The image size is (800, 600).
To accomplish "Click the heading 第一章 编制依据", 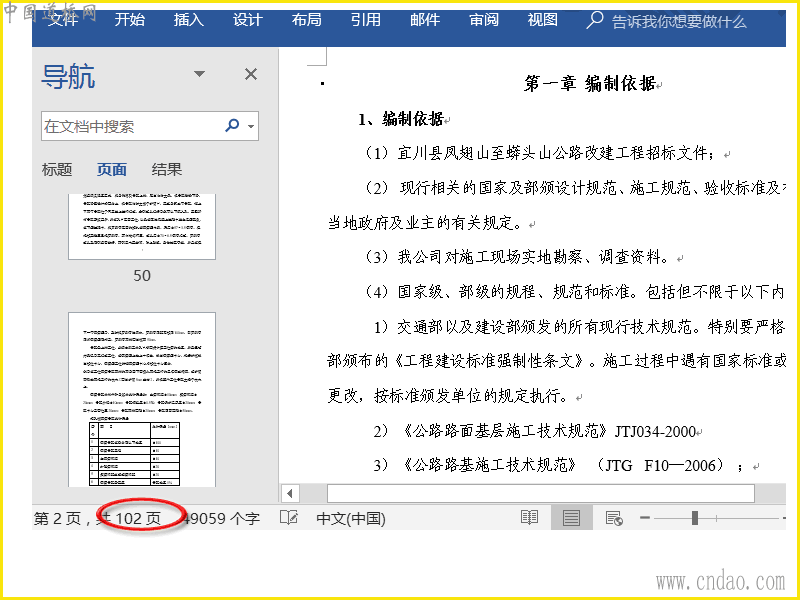I will click(x=590, y=84).
